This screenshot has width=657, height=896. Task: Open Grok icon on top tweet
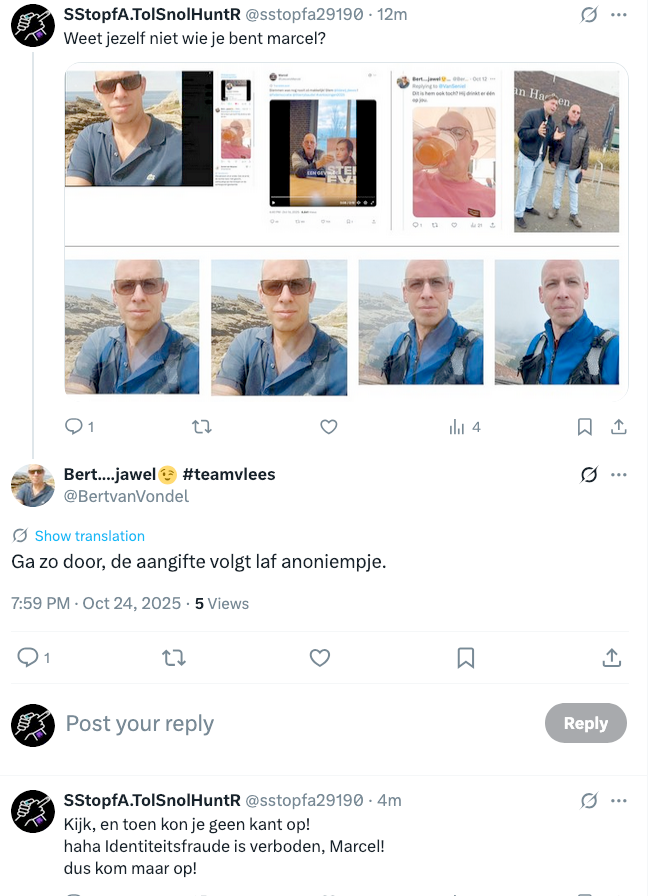pyautogui.click(x=589, y=16)
